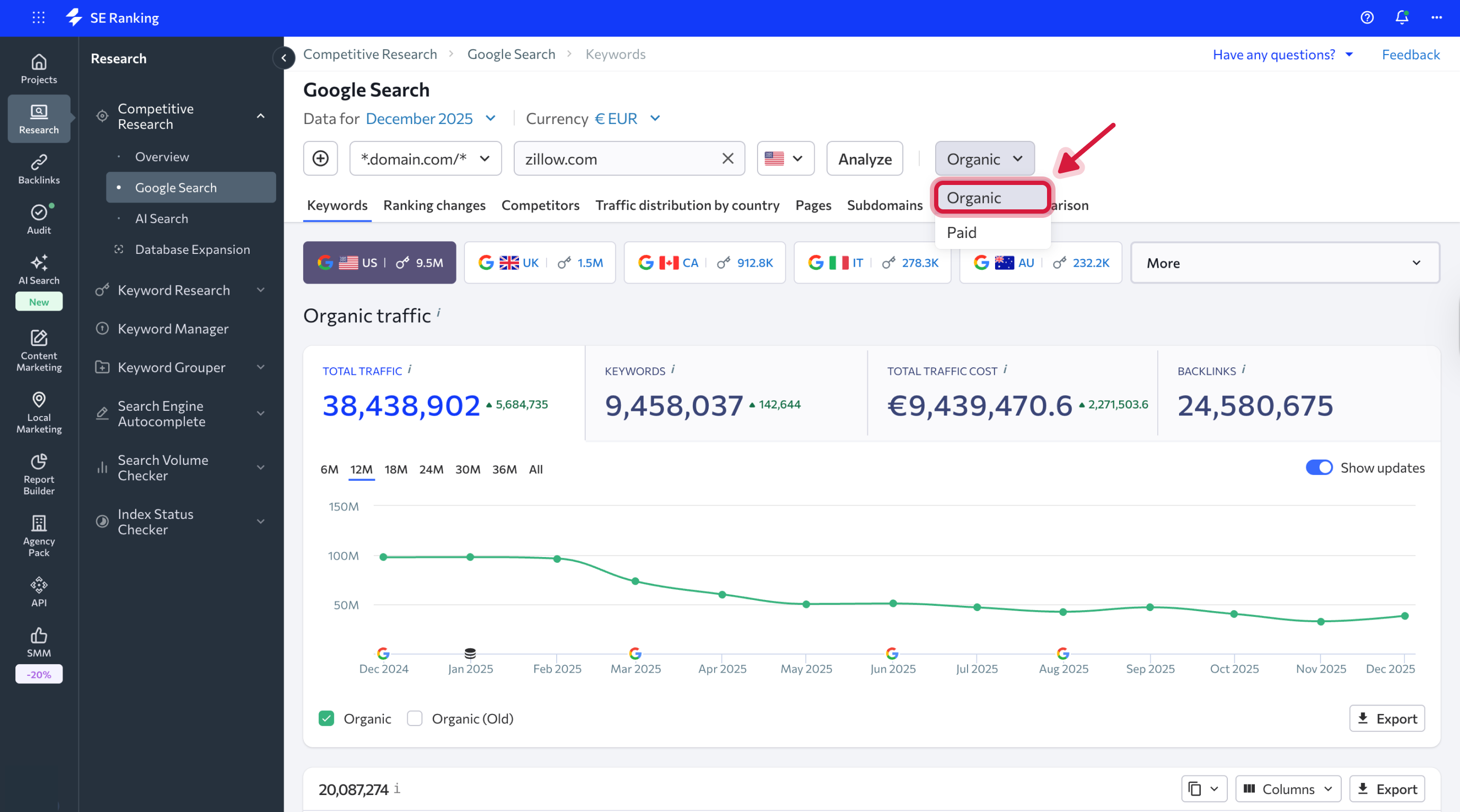The image size is (1460, 812).
Task: Select Paid from the dropdown list
Action: [961, 232]
